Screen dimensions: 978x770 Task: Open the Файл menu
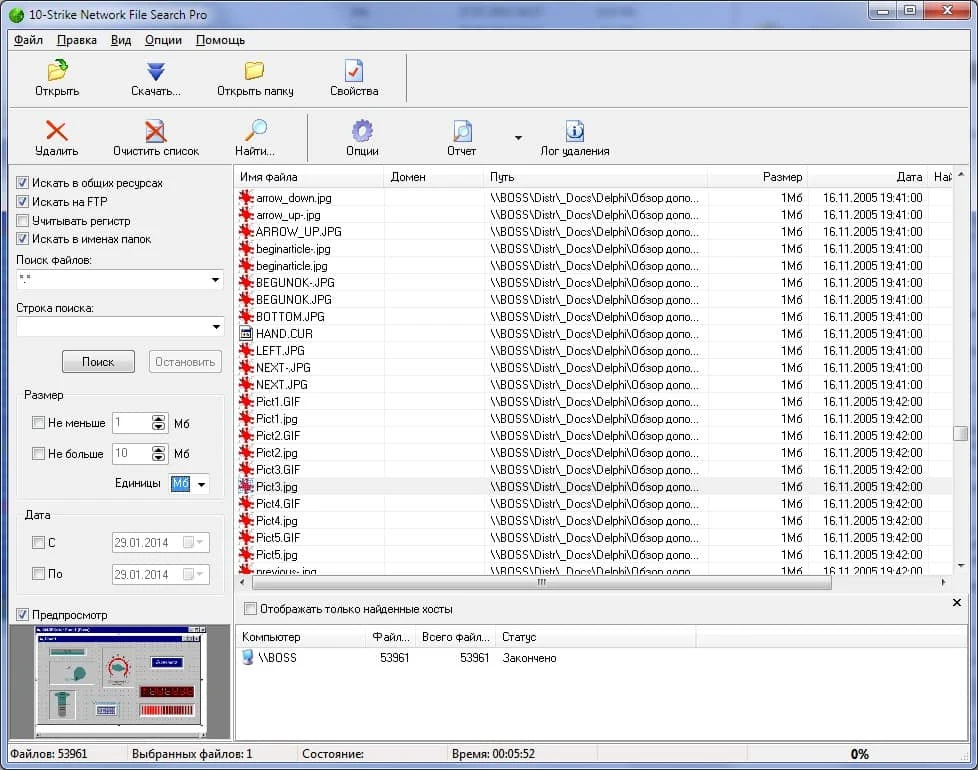click(x=28, y=40)
